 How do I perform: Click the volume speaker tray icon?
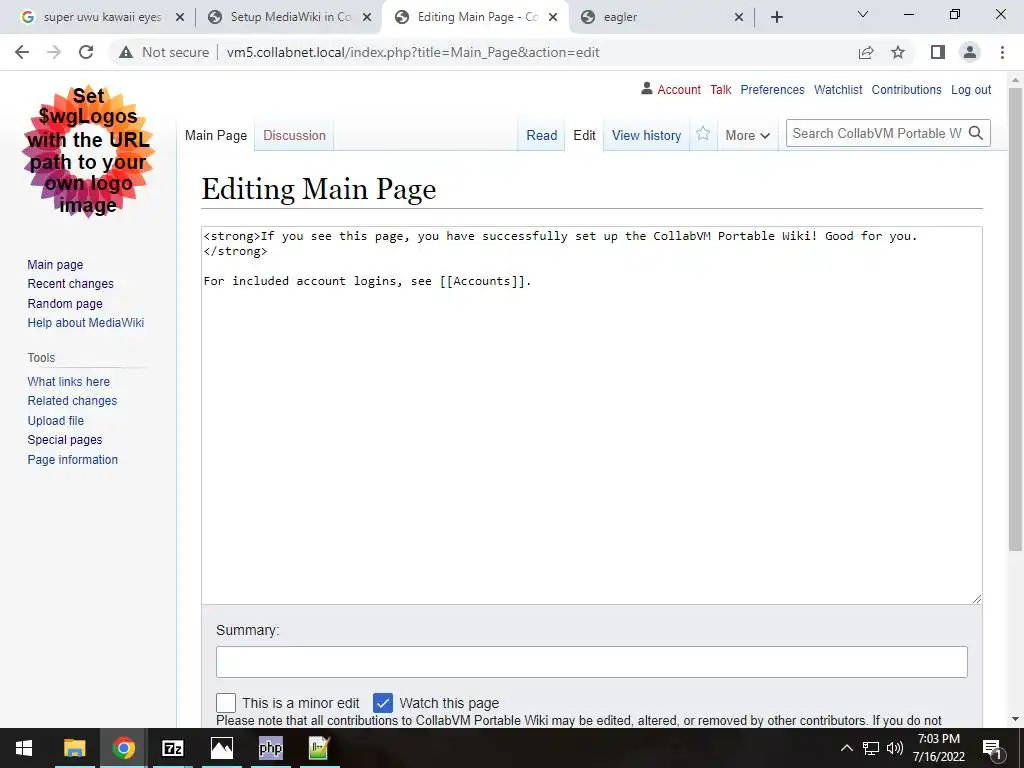895,748
